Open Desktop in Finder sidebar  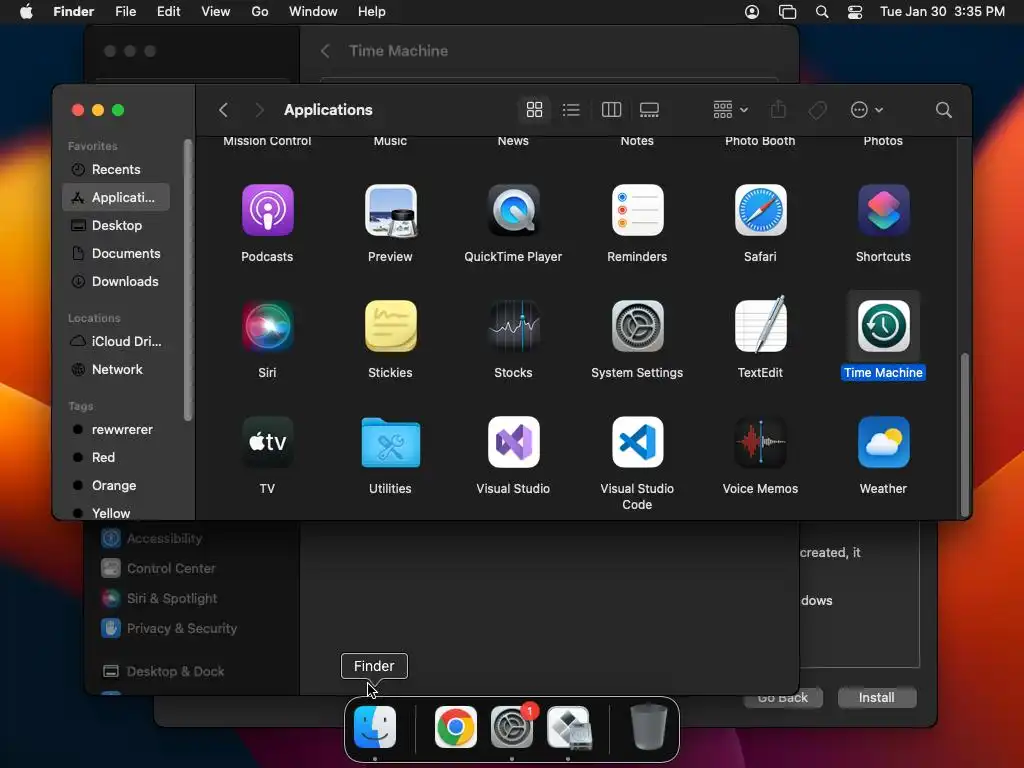pyautogui.click(x=116, y=225)
